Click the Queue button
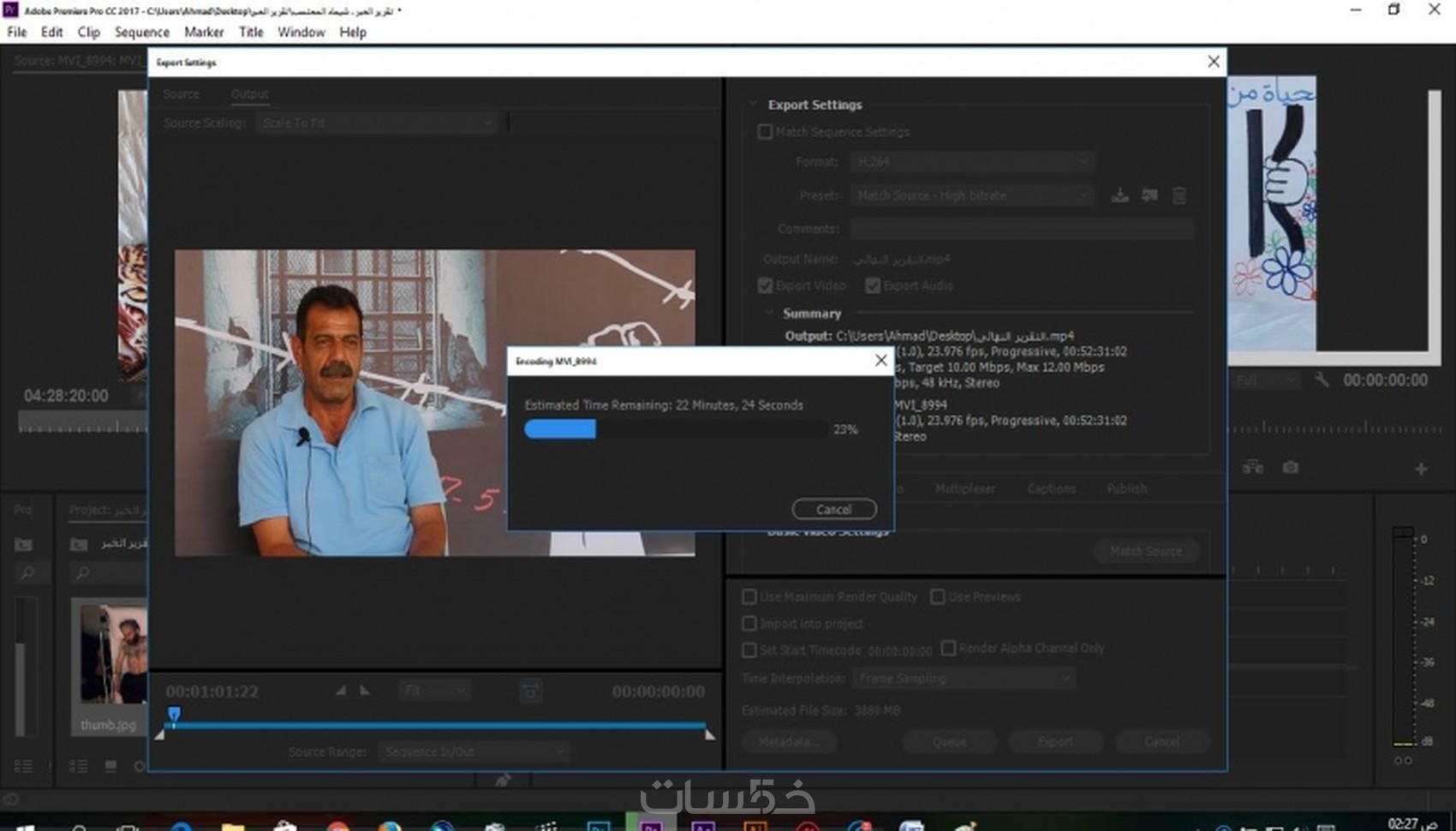The width and height of the screenshot is (1456, 831). tap(949, 741)
